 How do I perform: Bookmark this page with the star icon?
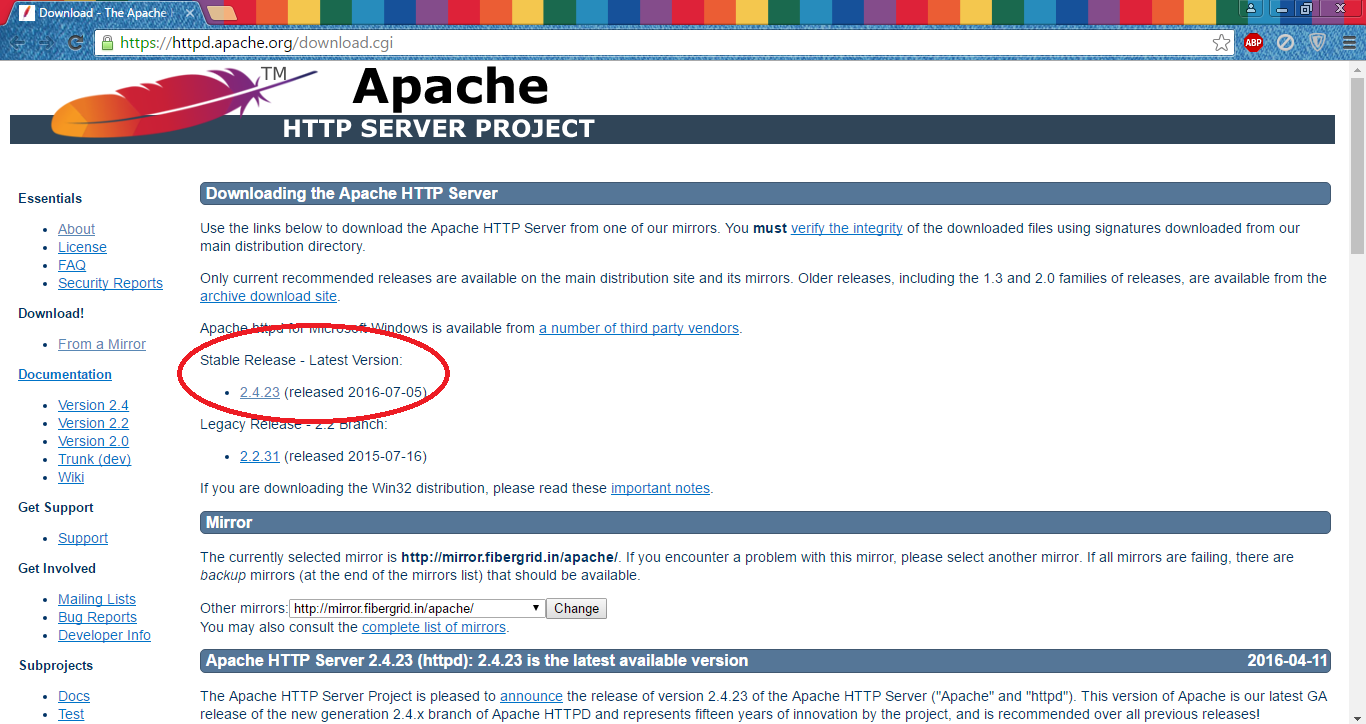click(1221, 43)
